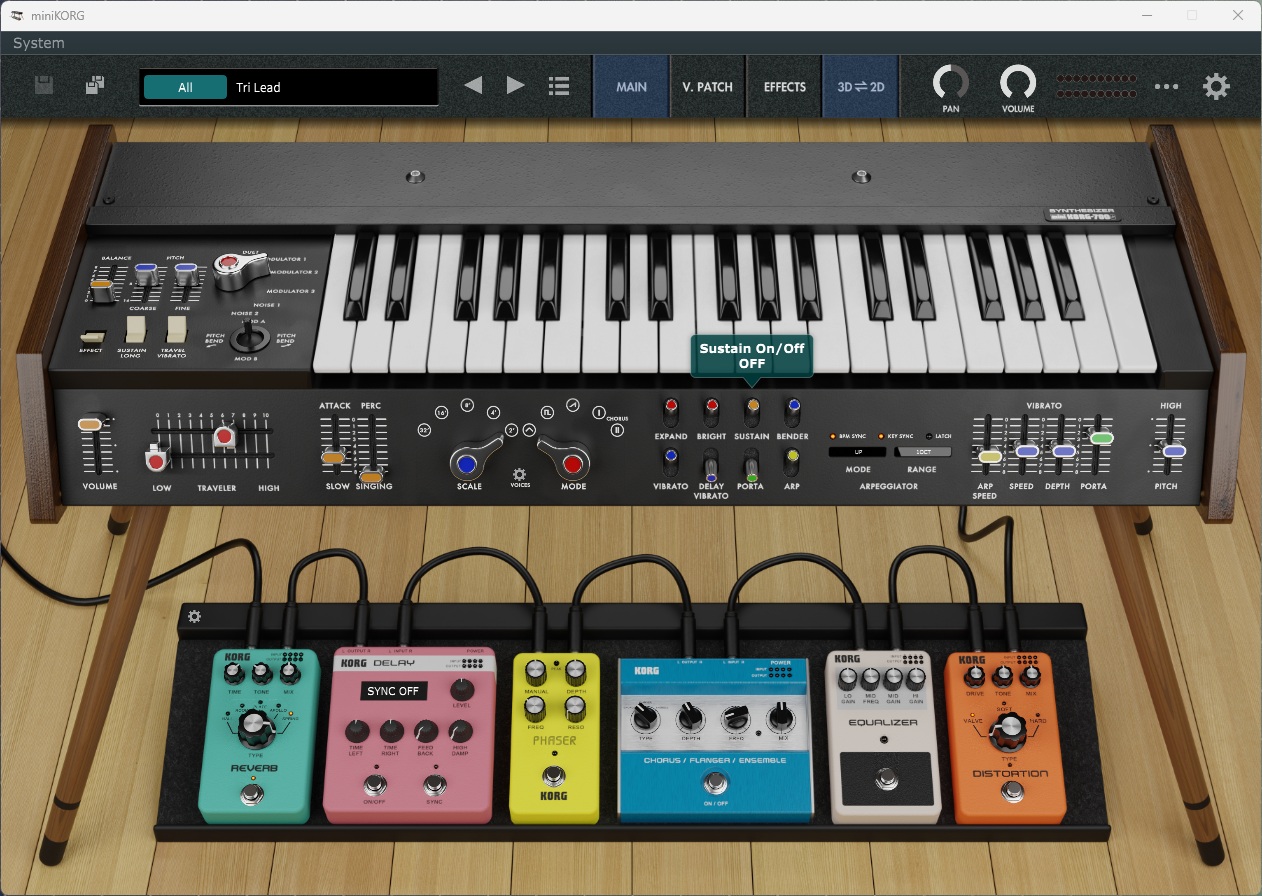Toggle the BPM SYNC arpeggiator button
Screen dimensions: 1262x896
[x=833, y=436]
